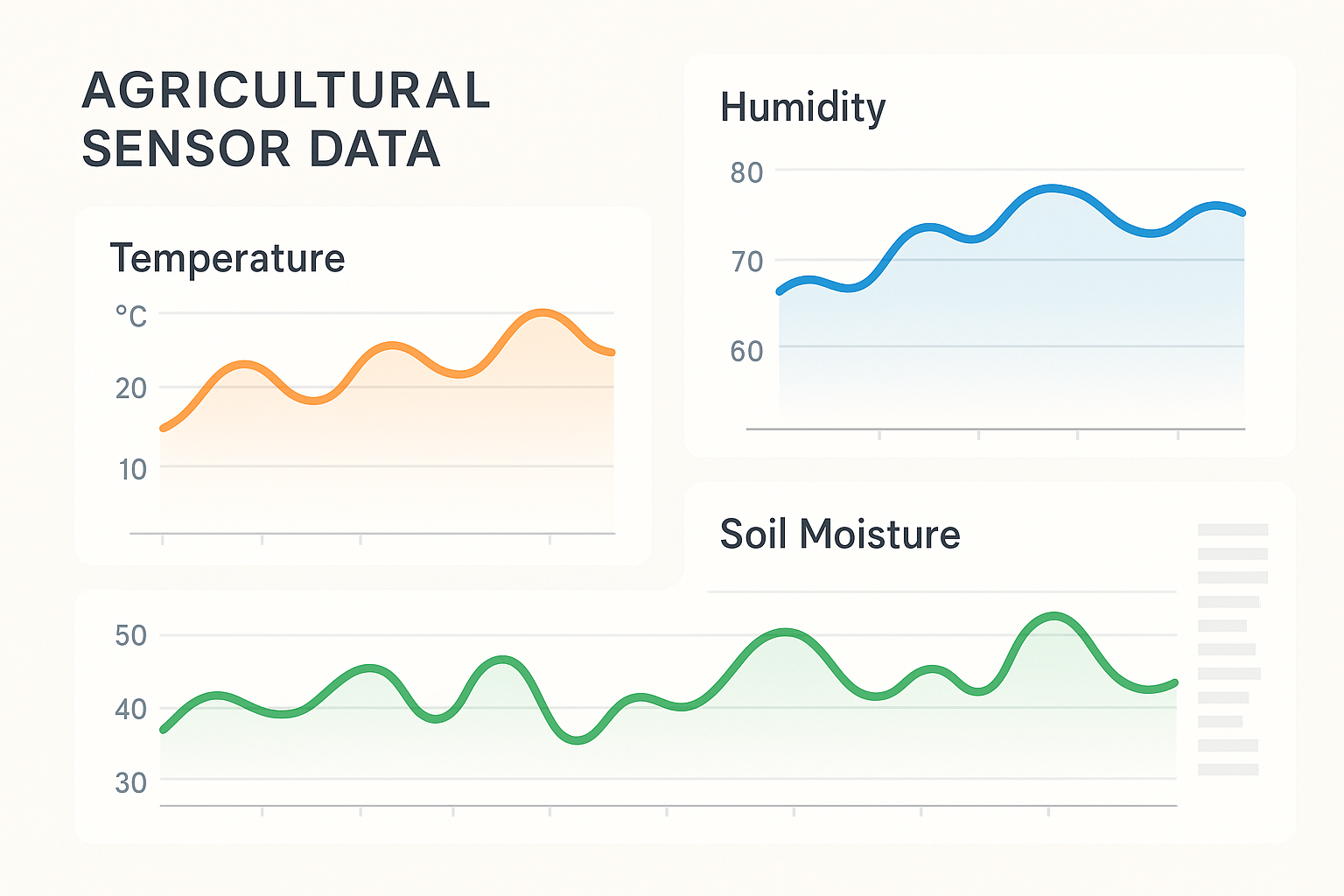
Task: Click the bottom gray bar beside Soil Moisture
Action: click(1228, 769)
